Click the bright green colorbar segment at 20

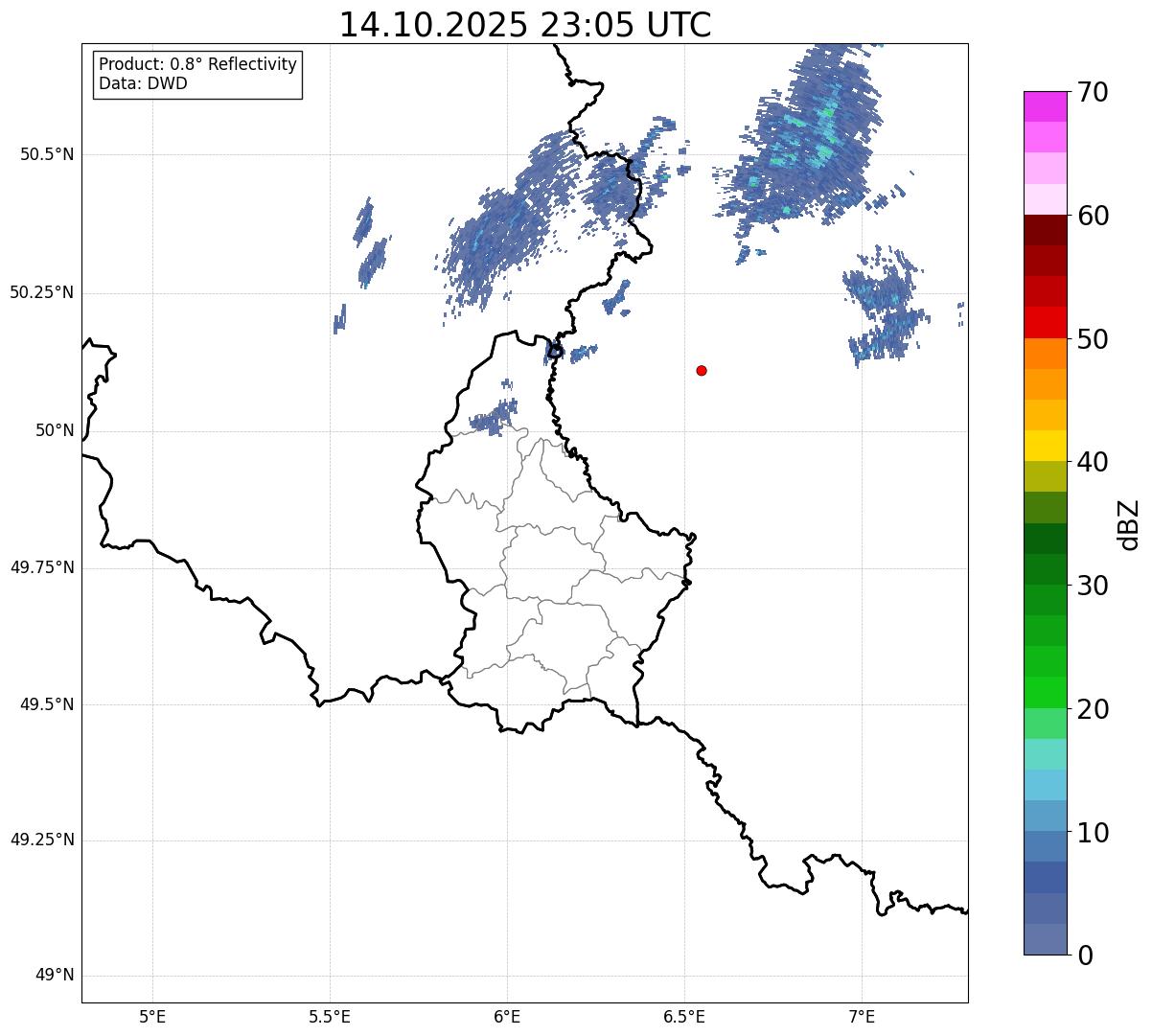coord(1046,693)
